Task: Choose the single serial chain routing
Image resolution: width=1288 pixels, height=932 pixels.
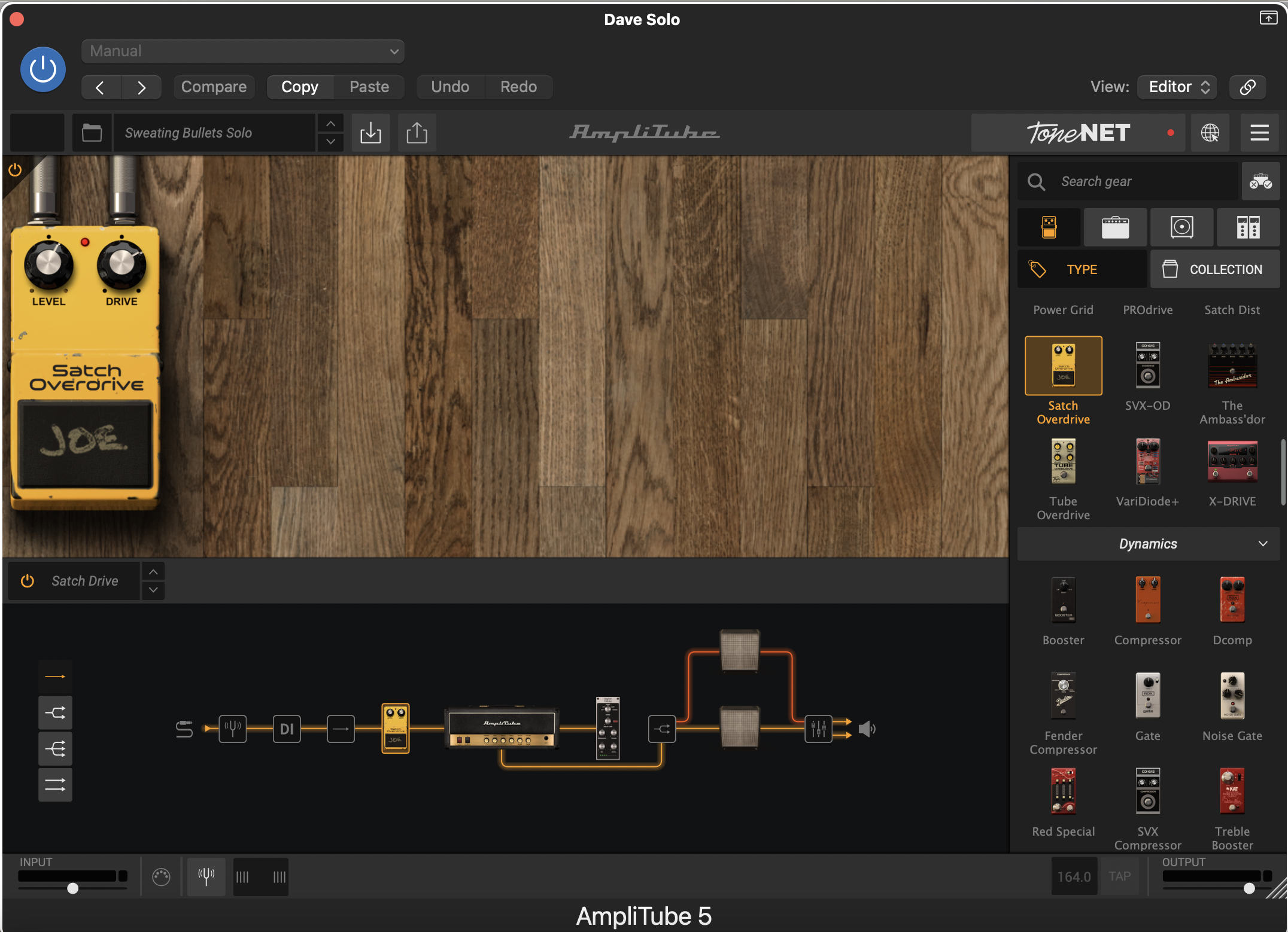Action: pyautogui.click(x=55, y=677)
